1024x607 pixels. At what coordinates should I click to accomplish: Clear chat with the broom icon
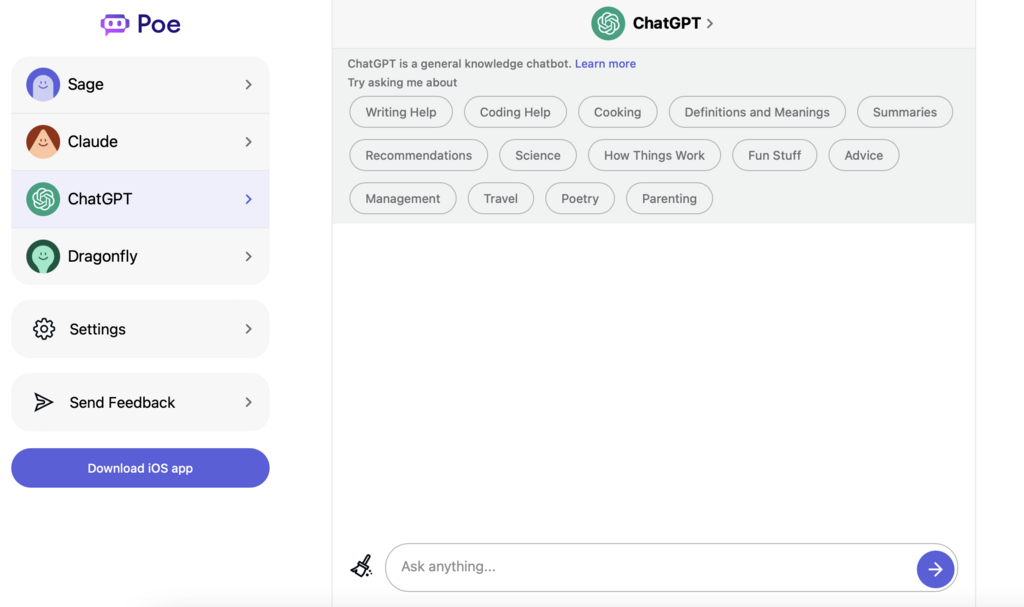click(x=362, y=566)
